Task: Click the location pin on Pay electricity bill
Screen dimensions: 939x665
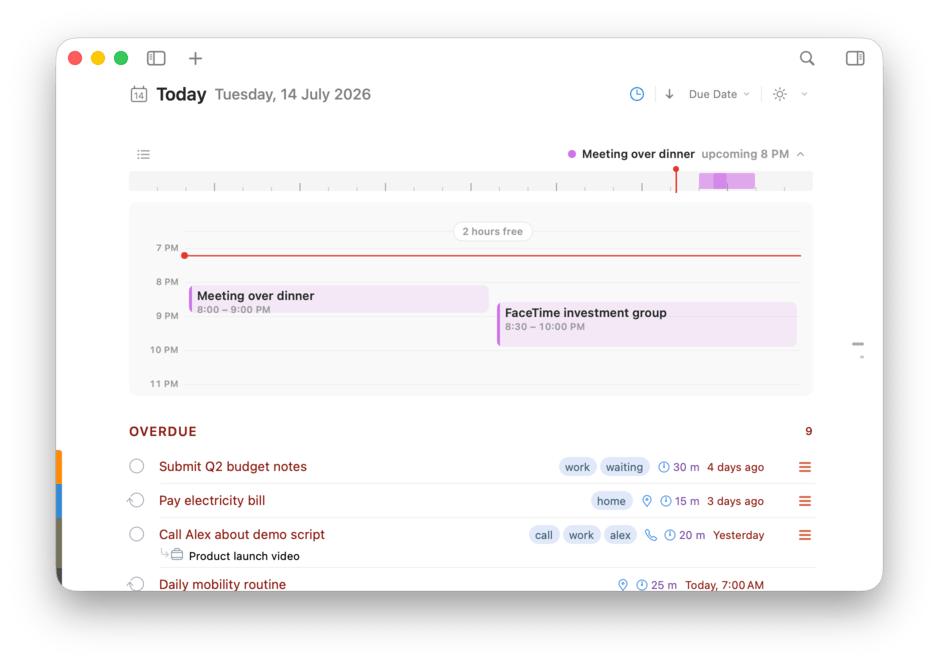Action: tap(647, 501)
